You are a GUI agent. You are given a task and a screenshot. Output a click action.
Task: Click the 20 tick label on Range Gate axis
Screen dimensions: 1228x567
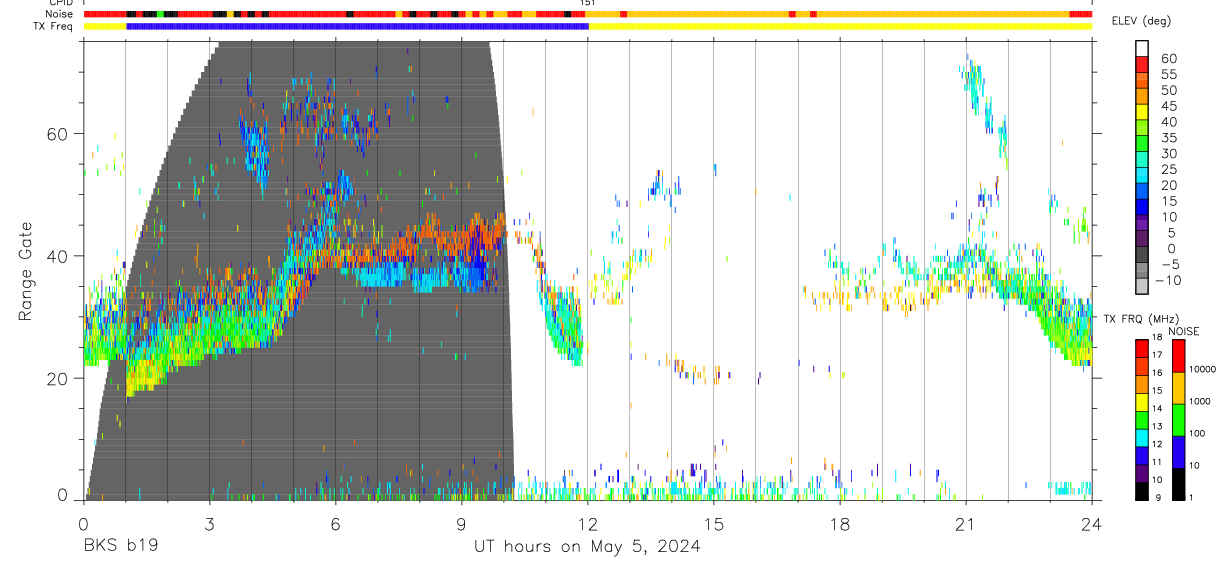click(x=58, y=378)
